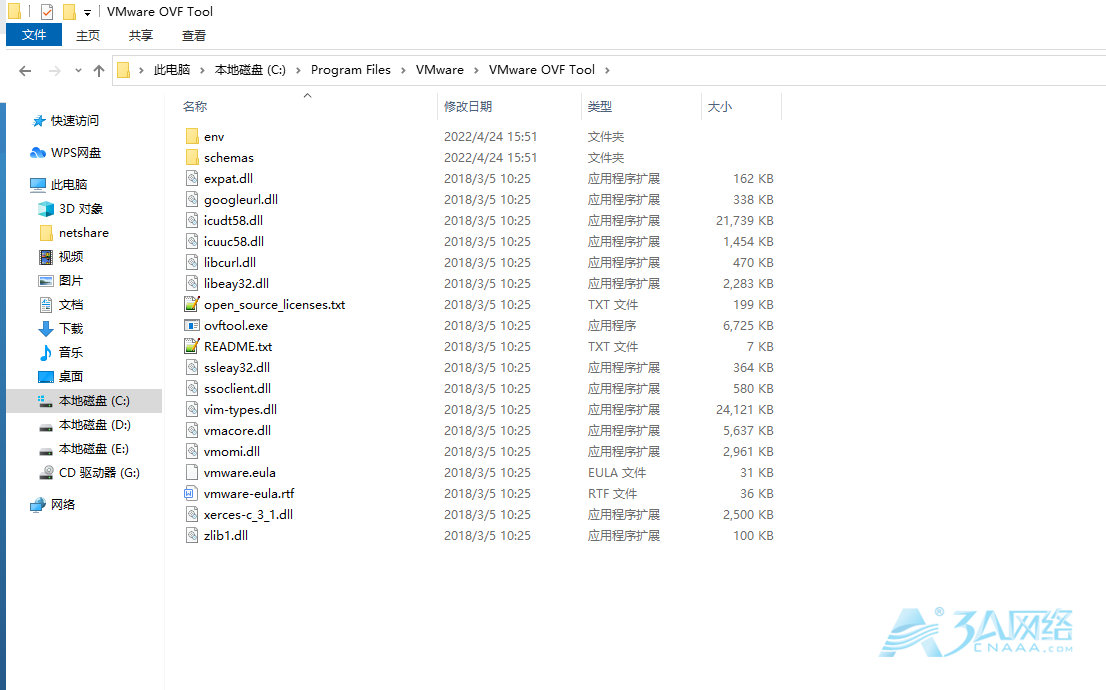Expand chevron after Program Files in address bar
This screenshot has width=1106, height=690.
403,70
